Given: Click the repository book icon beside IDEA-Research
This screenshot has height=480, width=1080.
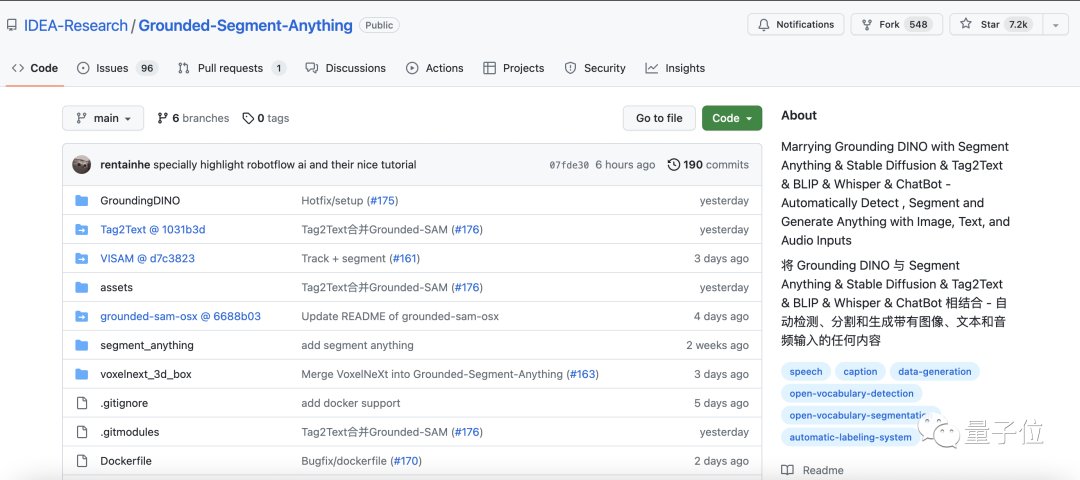Looking at the screenshot, I should pyautogui.click(x=12, y=25).
